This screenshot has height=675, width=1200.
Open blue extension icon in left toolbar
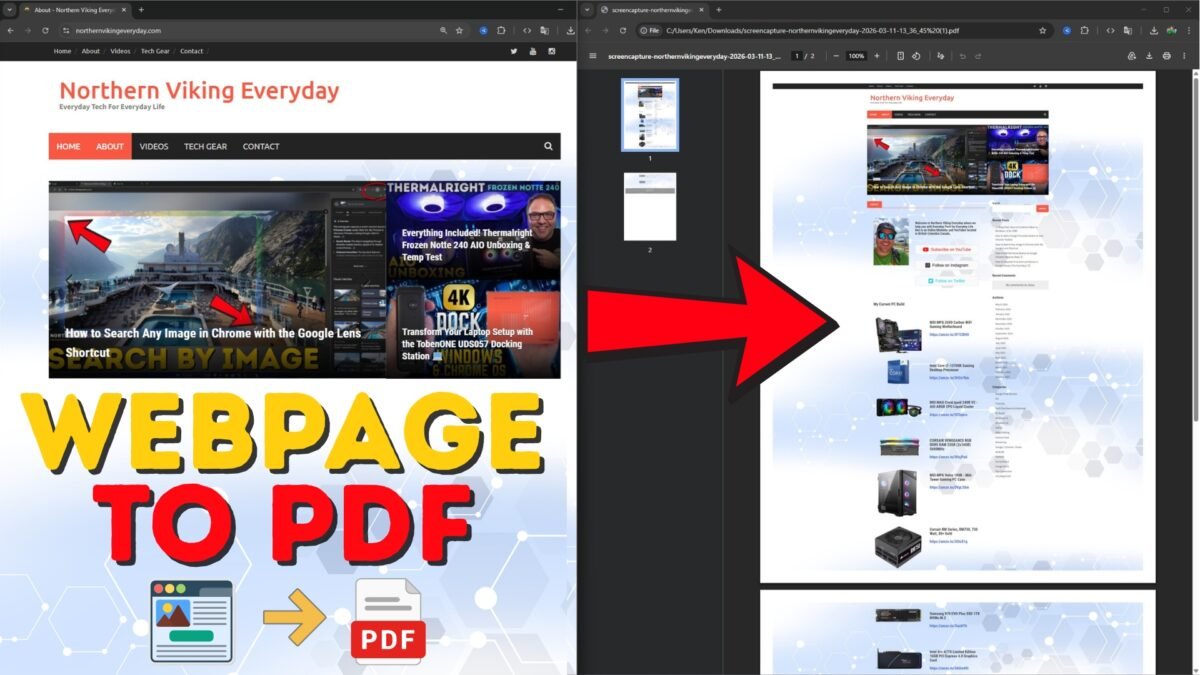tap(483, 30)
